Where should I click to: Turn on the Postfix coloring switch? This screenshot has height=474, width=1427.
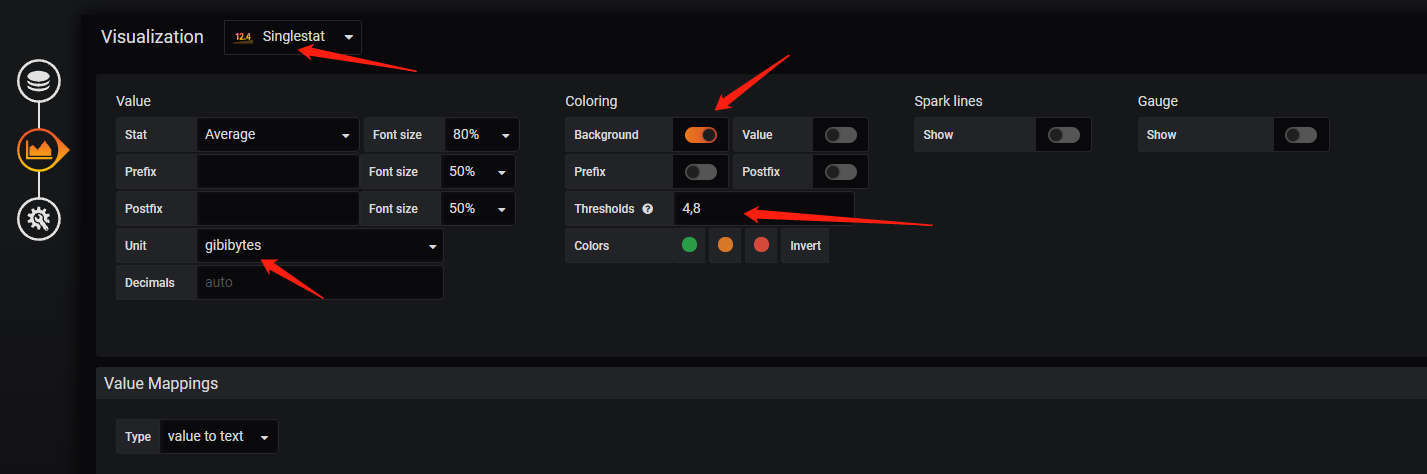point(840,172)
